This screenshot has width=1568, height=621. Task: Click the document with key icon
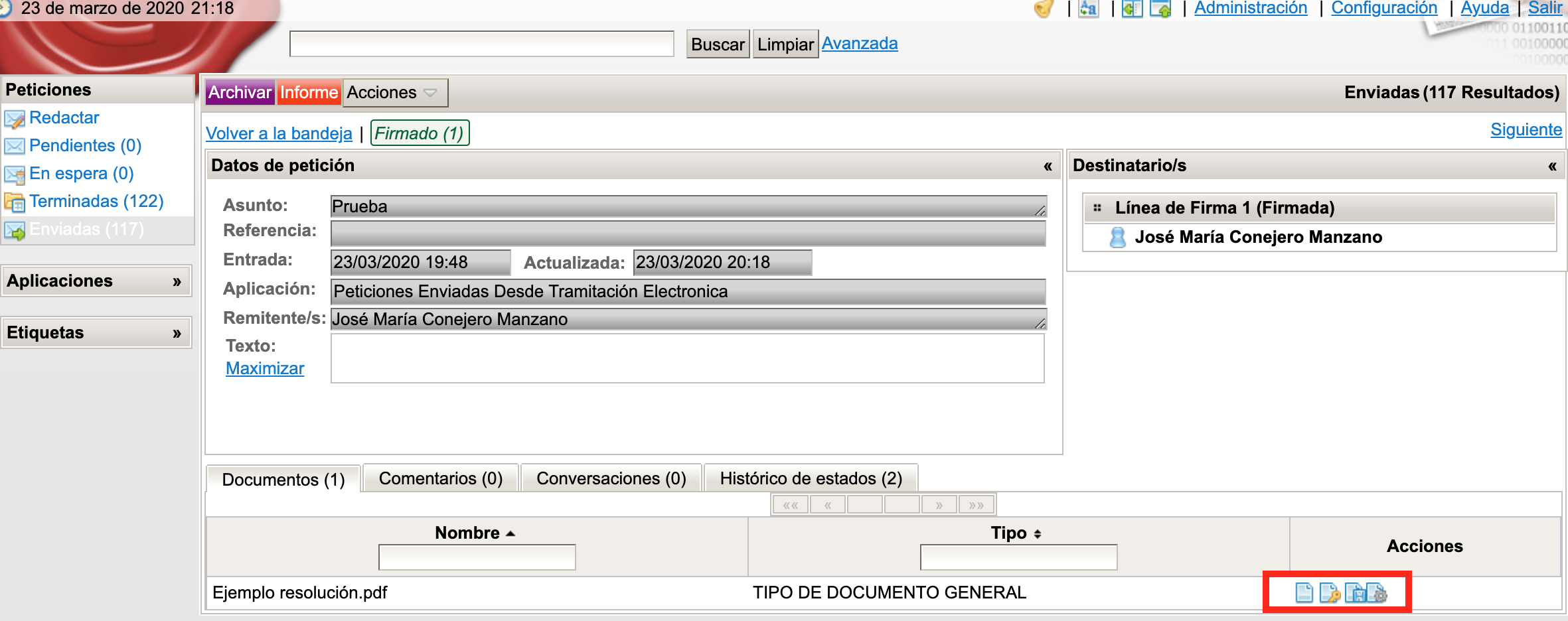point(1329,592)
